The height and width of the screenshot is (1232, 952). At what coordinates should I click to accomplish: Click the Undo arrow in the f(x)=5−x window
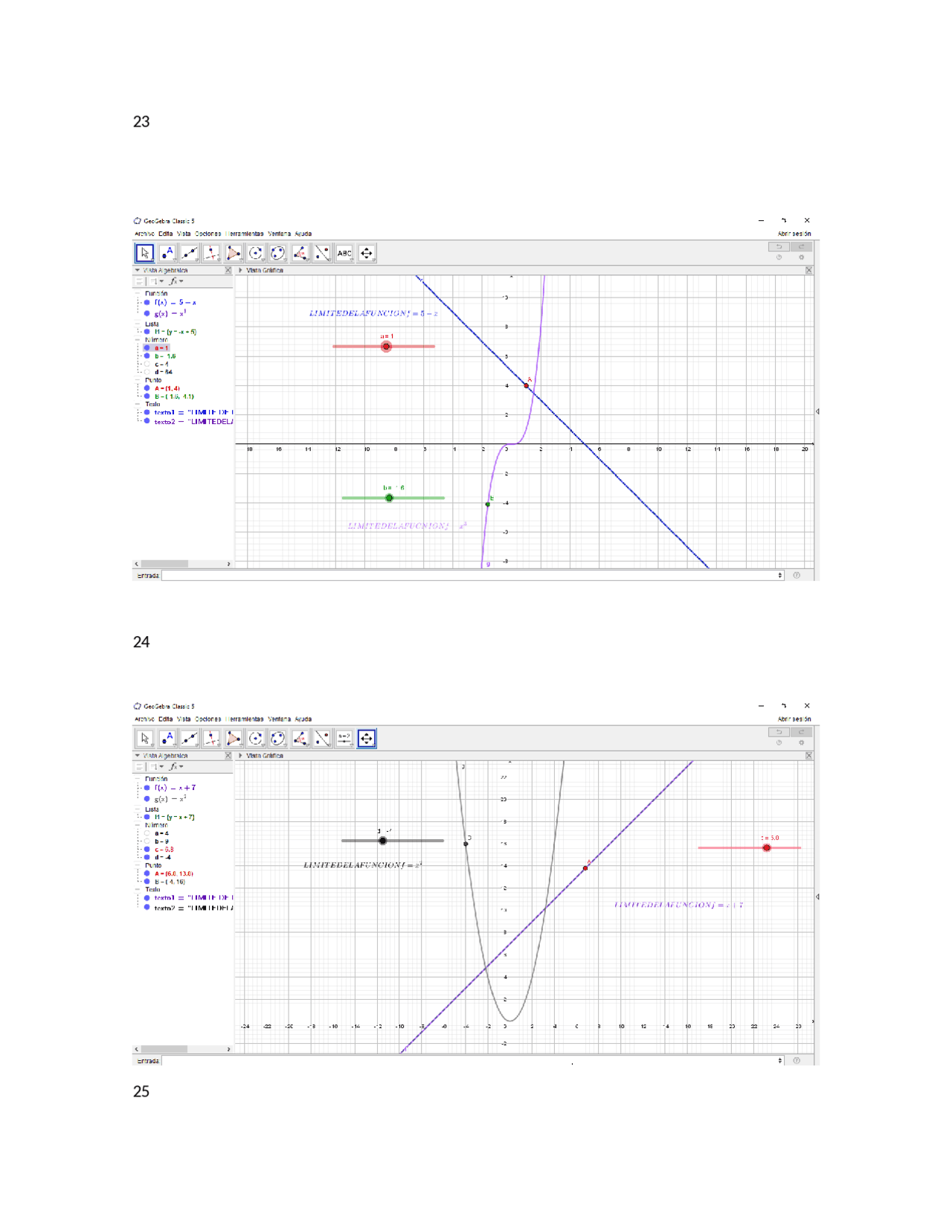click(x=779, y=246)
